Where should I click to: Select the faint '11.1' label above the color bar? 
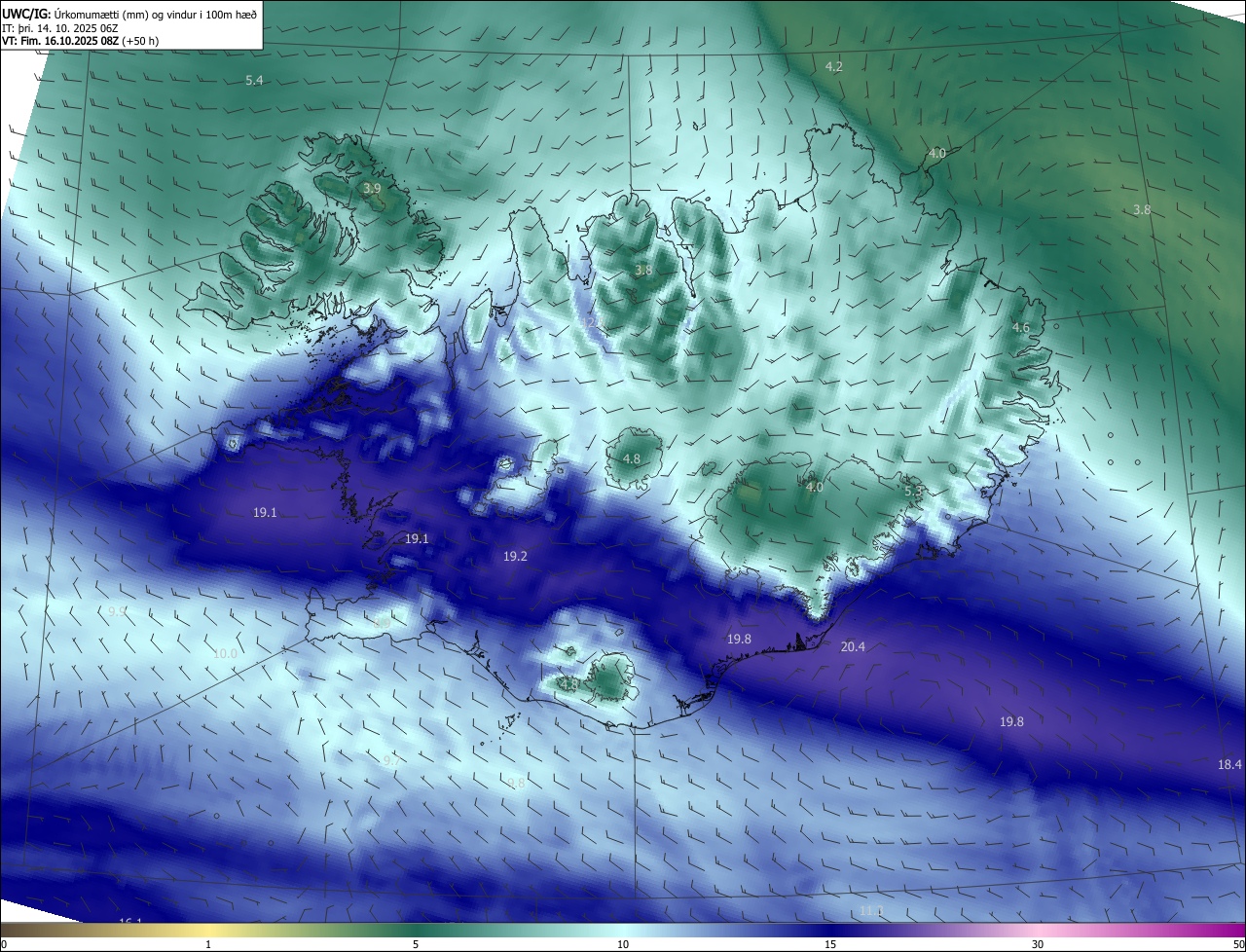871,911
